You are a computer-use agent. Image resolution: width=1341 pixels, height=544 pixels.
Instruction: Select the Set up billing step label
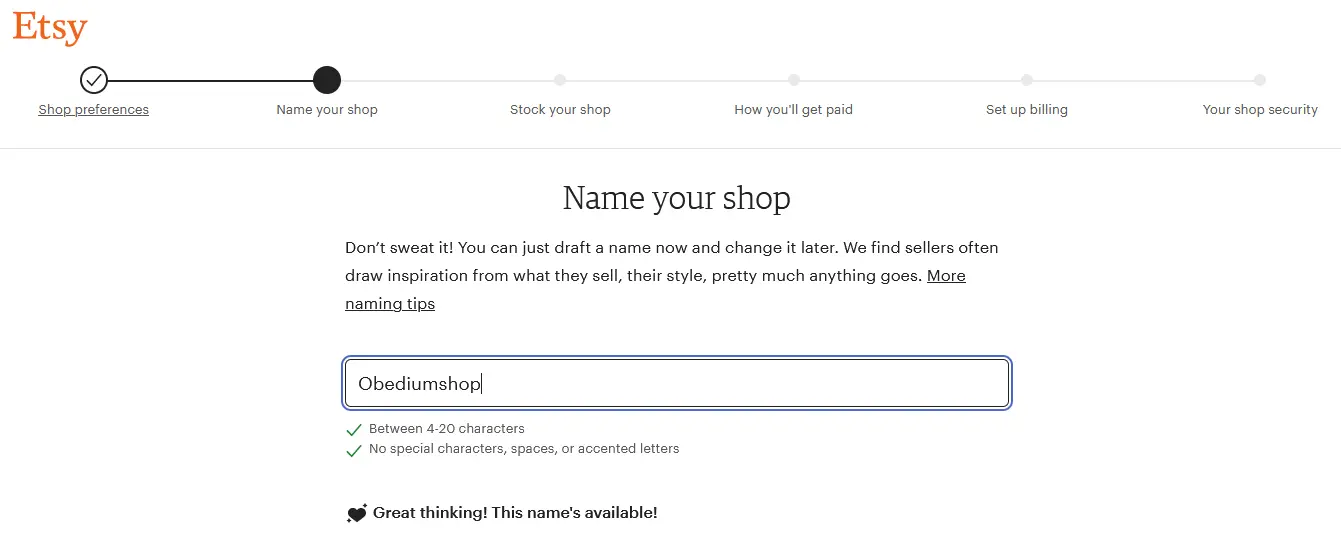tap(1027, 110)
